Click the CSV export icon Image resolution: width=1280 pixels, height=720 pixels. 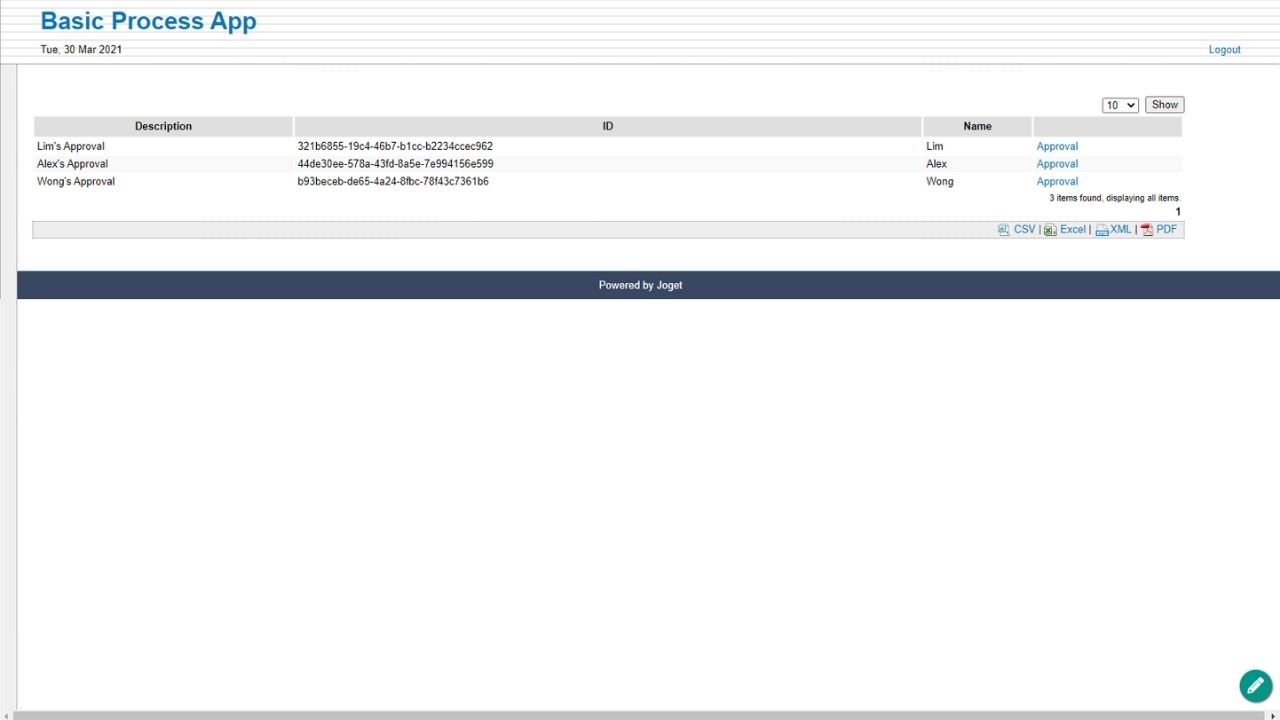click(x=1004, y=230)
